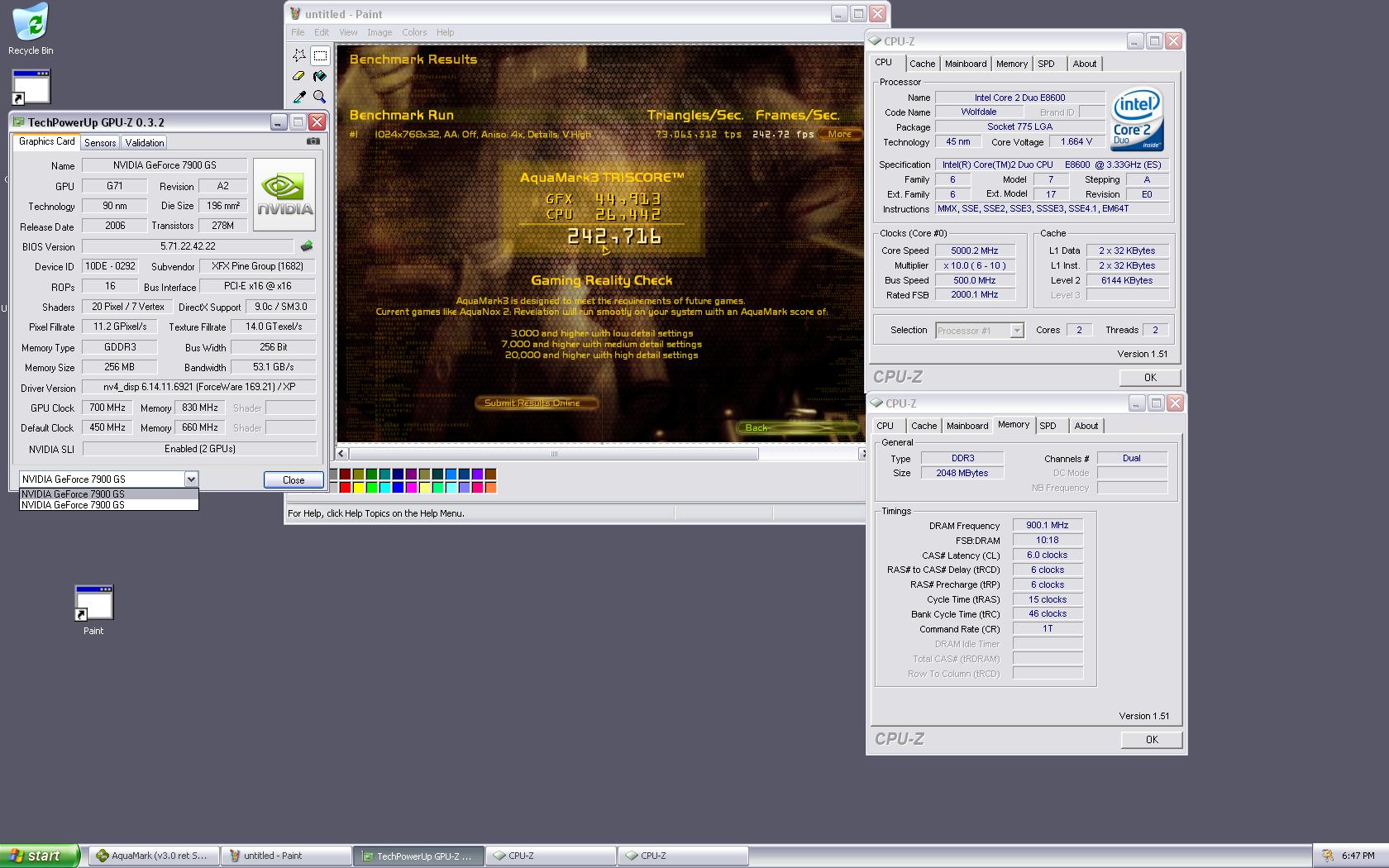Screen dimensions: 1389x868
Task: Switch to the Sensors tab in GPU-Z
Action: 100,143
